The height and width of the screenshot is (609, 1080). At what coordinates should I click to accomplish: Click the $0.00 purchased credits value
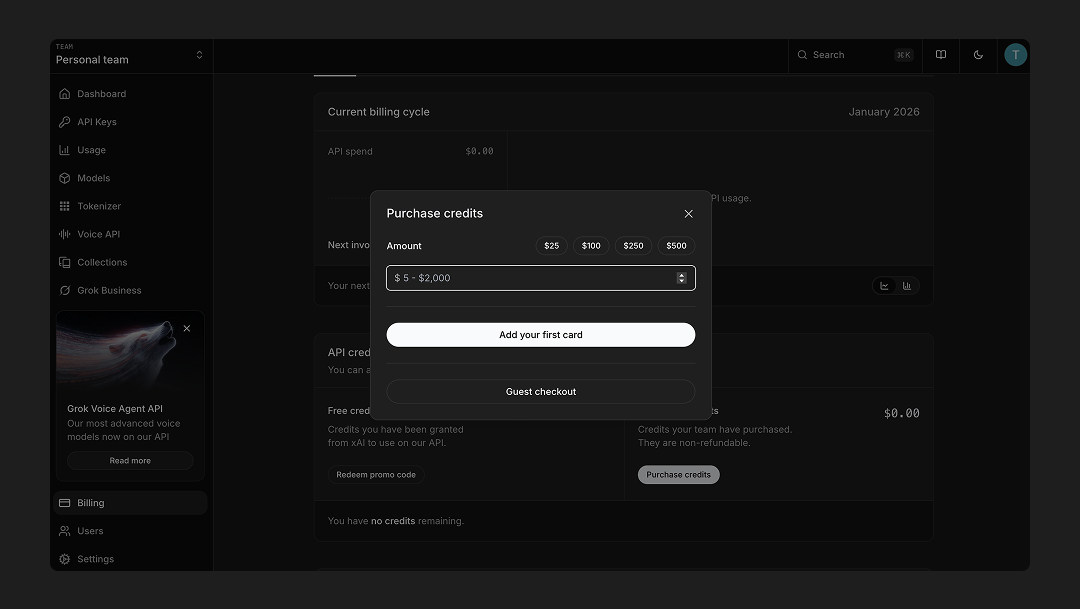click(x=902, y=413)
